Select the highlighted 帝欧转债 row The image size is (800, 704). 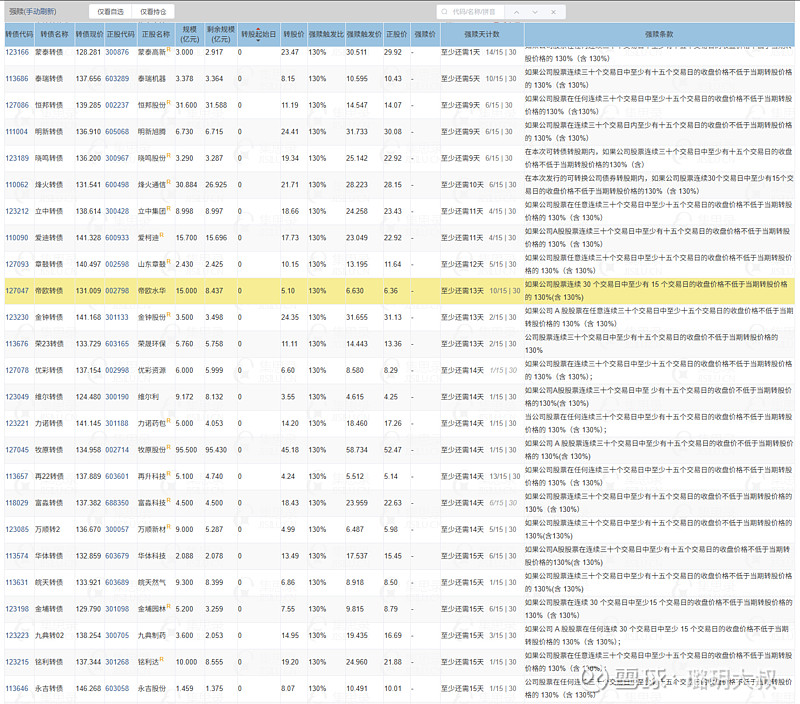tap(400, 290)
